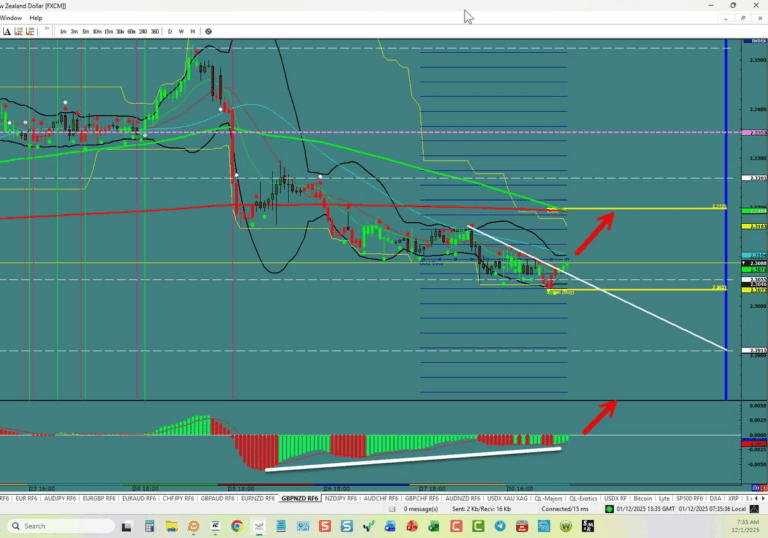The width and height of the screenshot is (768, 538).
Task: Click the mail envelope icon in status bar
Action: 392,509
